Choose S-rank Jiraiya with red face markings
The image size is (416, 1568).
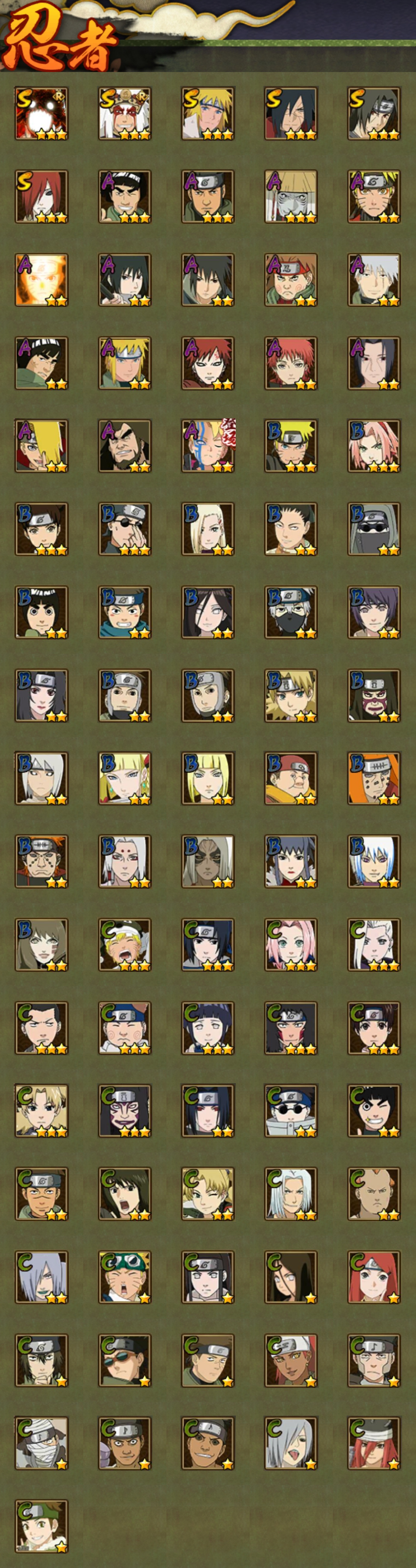coord(125,113)
